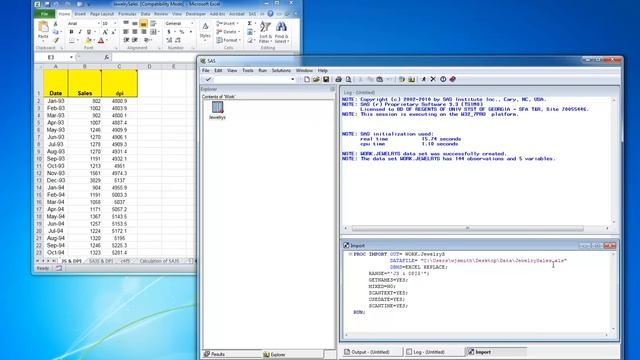Click the Save disk icon in SAS toolbar

(326, 79)
